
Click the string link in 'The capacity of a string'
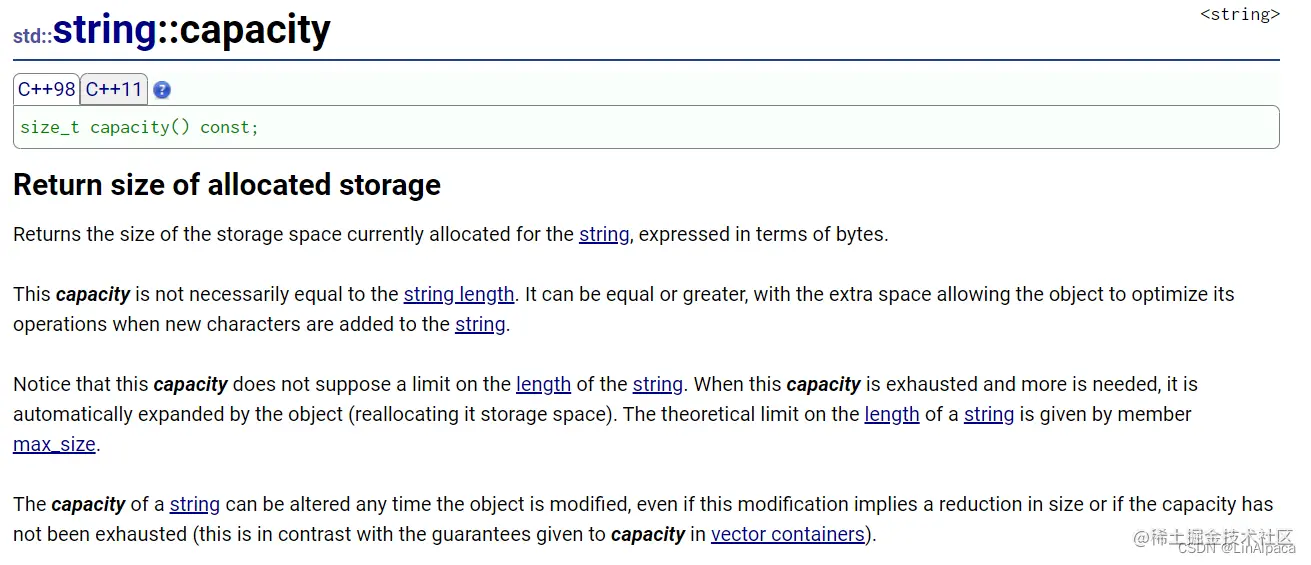click(195, 504)
